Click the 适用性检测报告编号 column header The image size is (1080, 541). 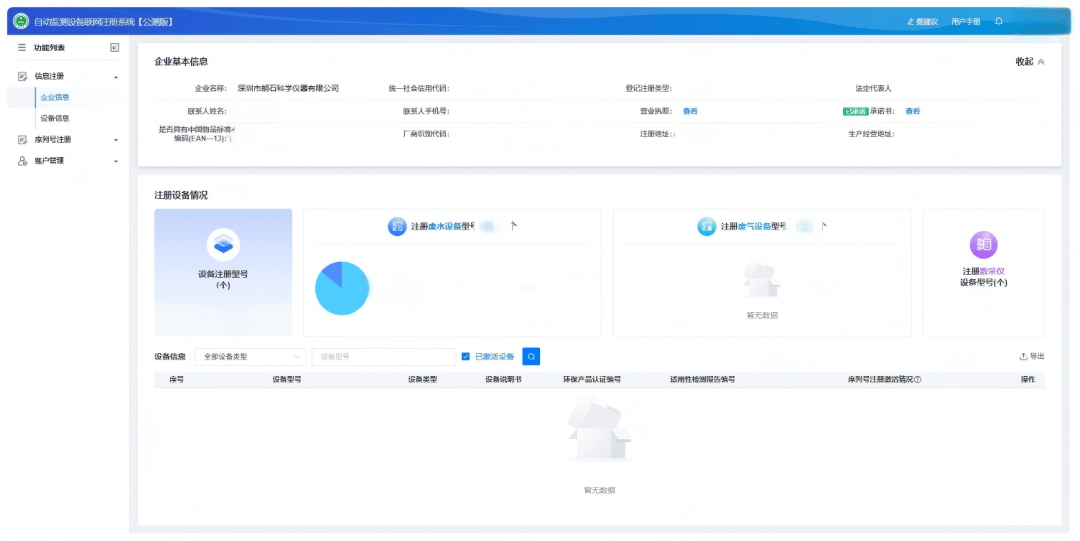702,380
